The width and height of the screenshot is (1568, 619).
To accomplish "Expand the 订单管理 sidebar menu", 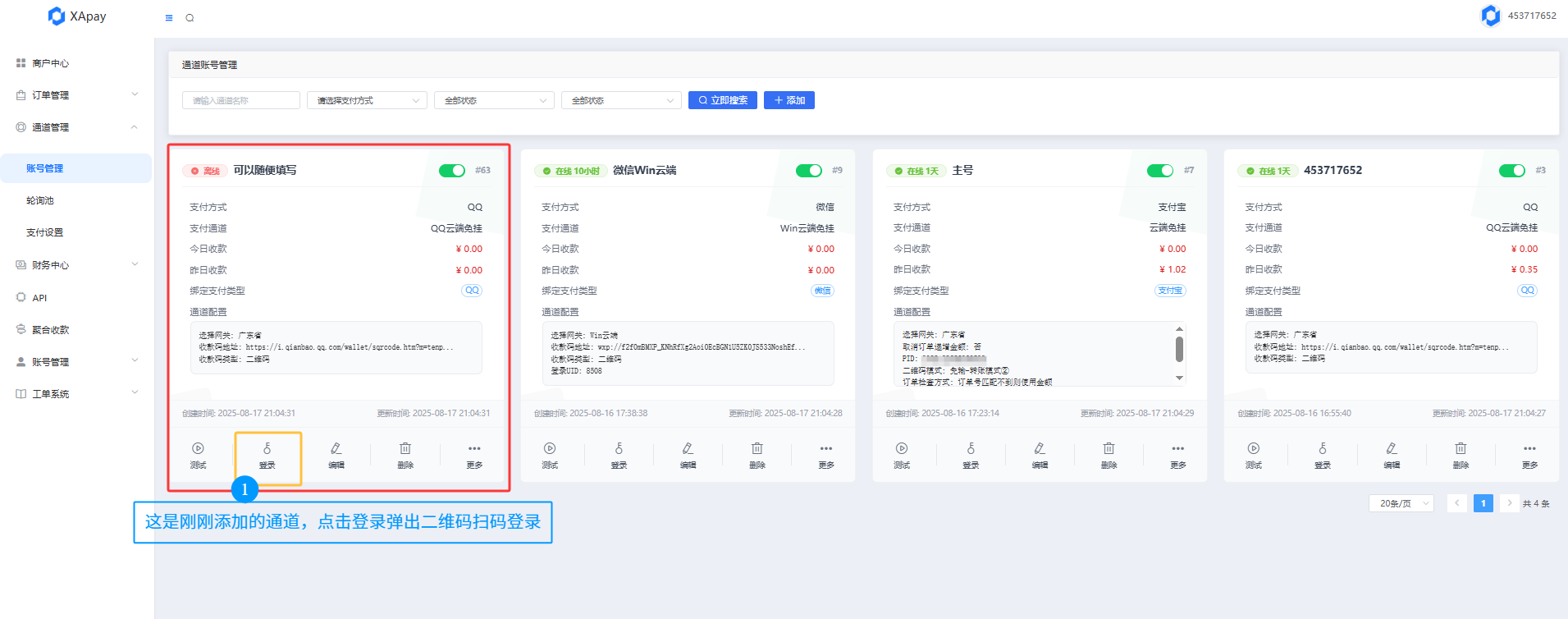I will pyautogui.click(x=76, y=95).
